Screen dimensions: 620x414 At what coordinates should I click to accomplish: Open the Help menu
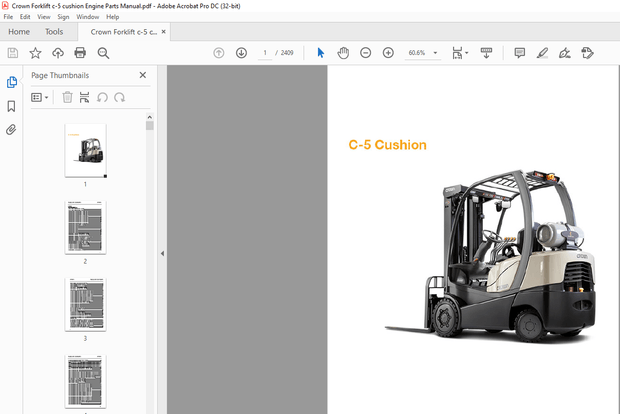113,17
